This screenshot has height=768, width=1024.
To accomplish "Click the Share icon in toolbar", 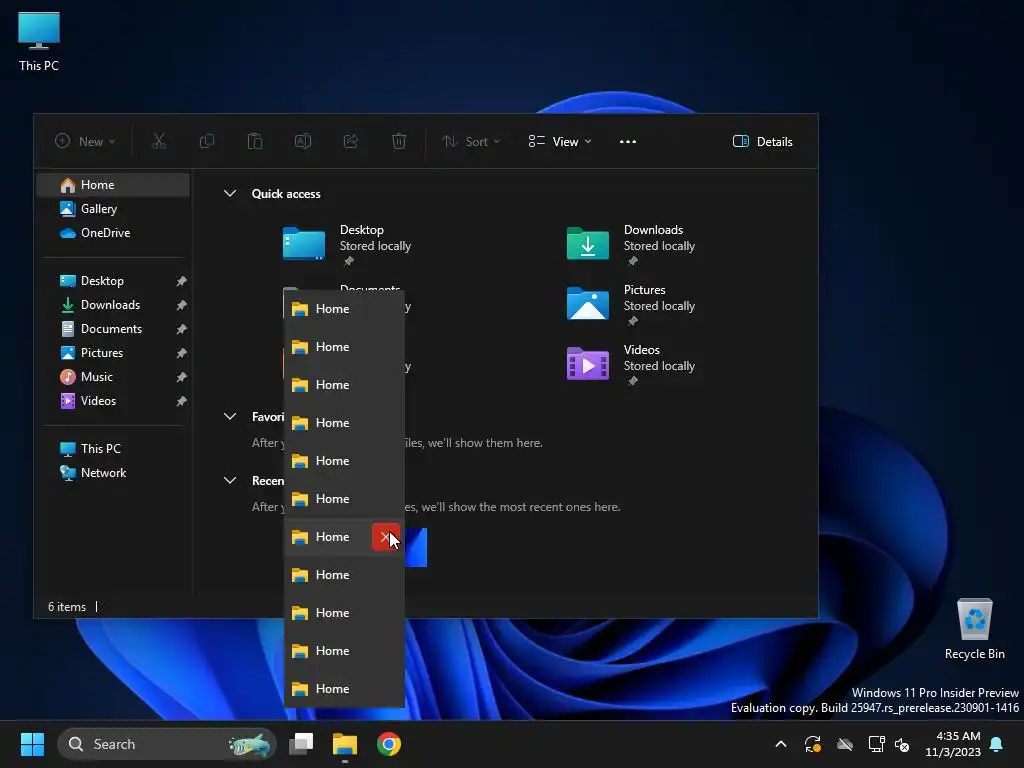I will tap(351, 141).
